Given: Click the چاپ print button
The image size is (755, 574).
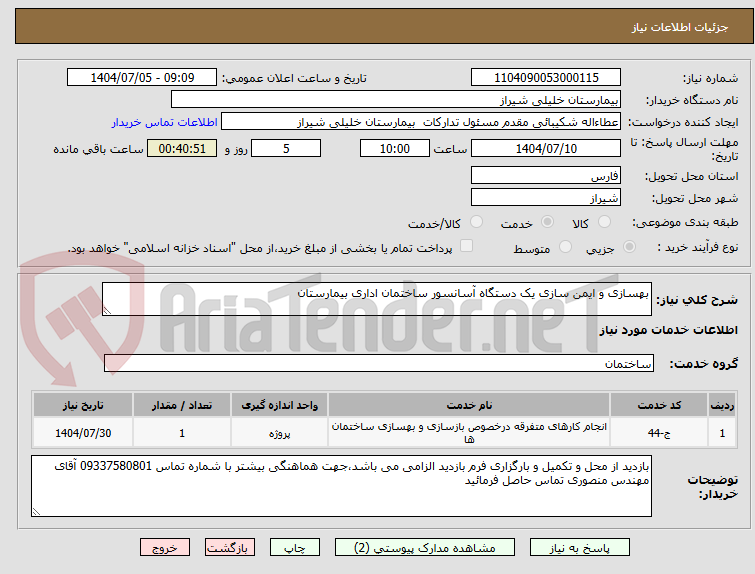Looking at the screenshot, I should pos(295,548).
